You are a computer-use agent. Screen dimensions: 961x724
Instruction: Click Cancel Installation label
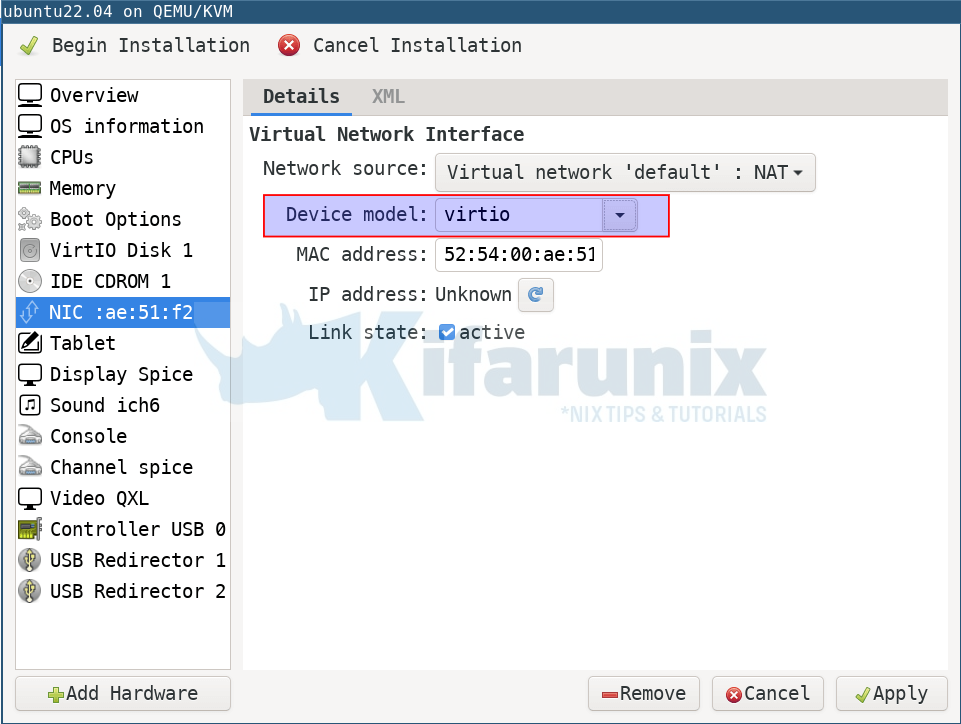point(417,45)
